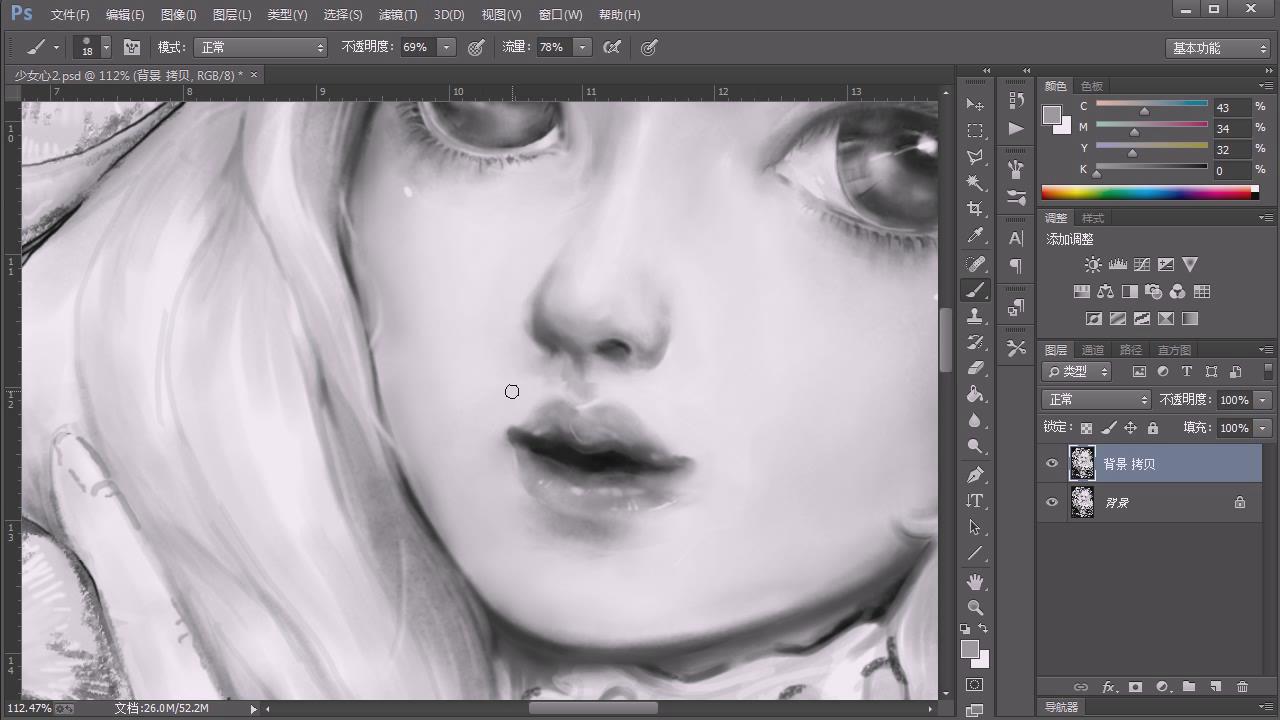The image size is (1280, 720).
Task: Delete layer with the trash icon
Action: [1242, 687]
